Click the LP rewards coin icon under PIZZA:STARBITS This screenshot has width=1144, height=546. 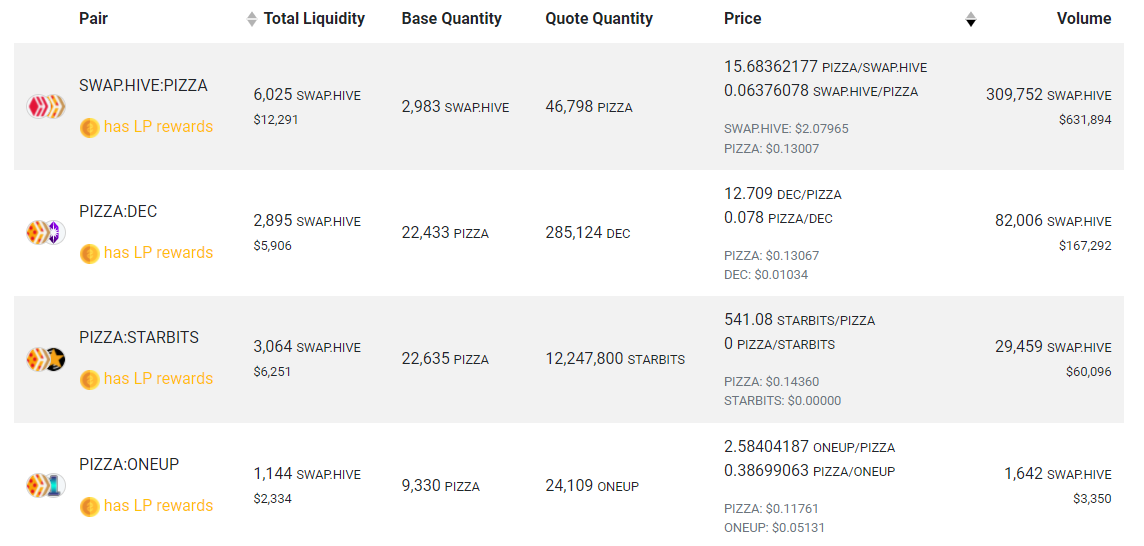pos(89,380)
